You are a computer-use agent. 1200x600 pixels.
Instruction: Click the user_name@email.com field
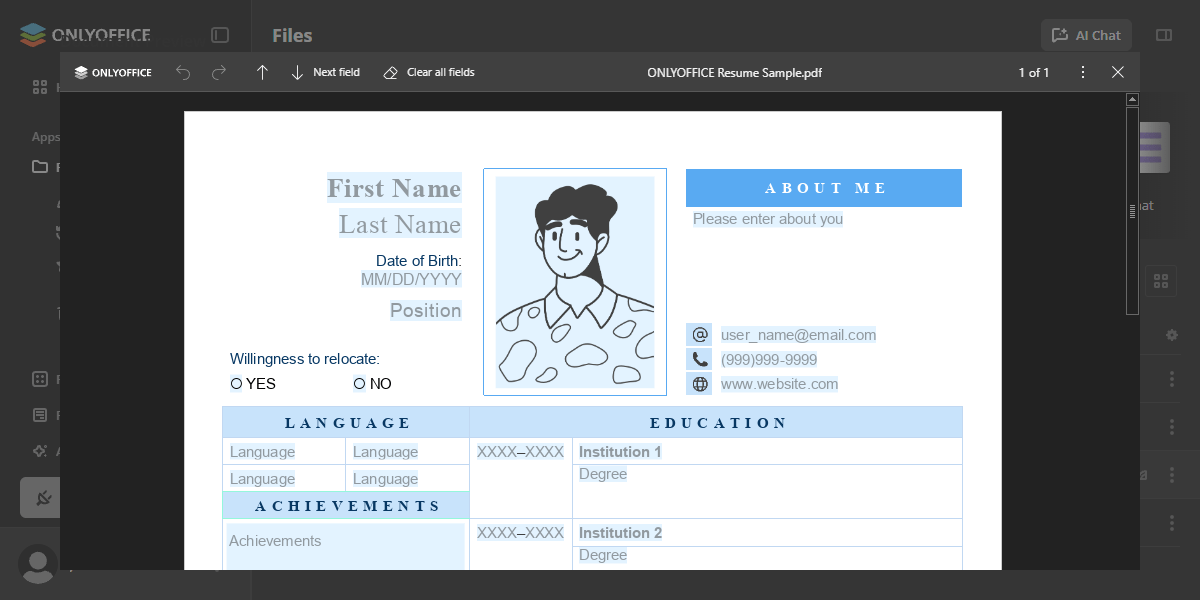point(798,335)
